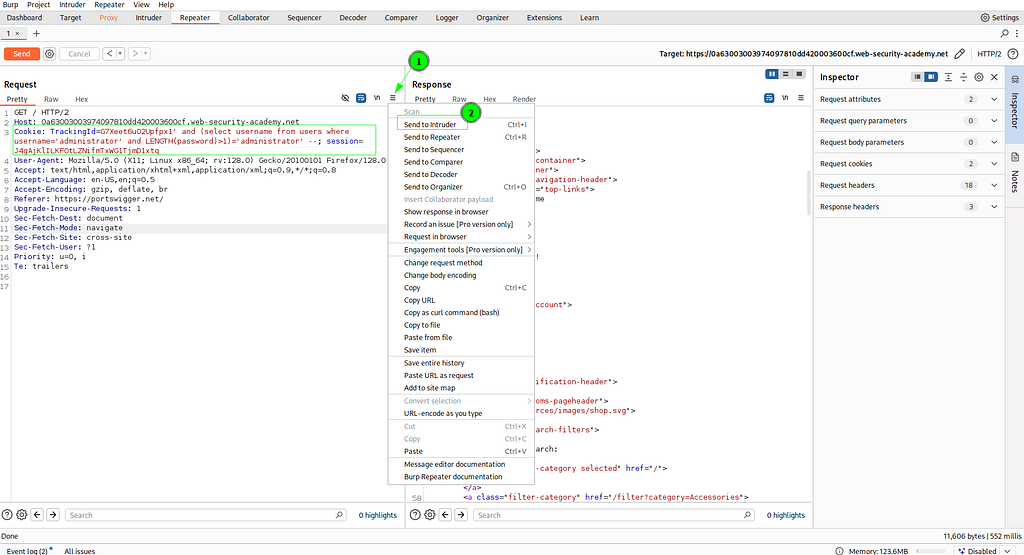Screen dimensions: 1024x555
Task: Open Response search help icon
Action: coord(415,515)
